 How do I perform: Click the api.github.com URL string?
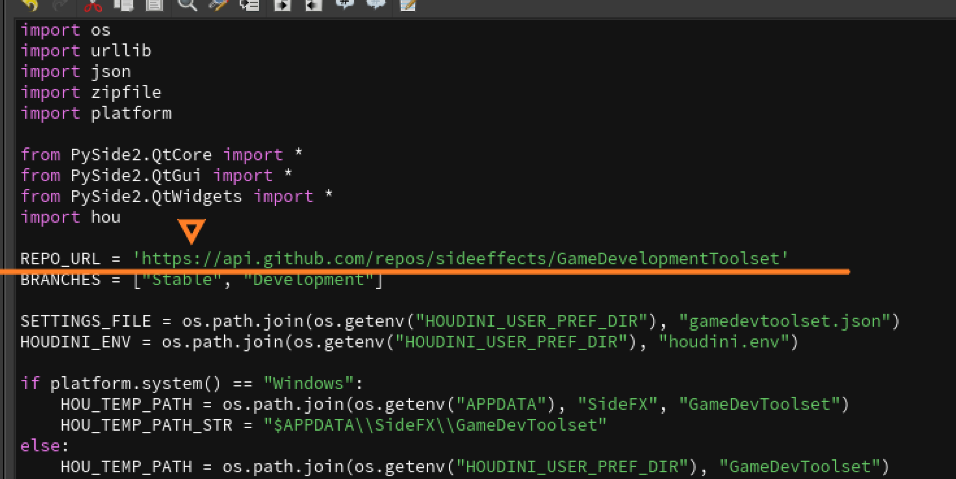461,258
